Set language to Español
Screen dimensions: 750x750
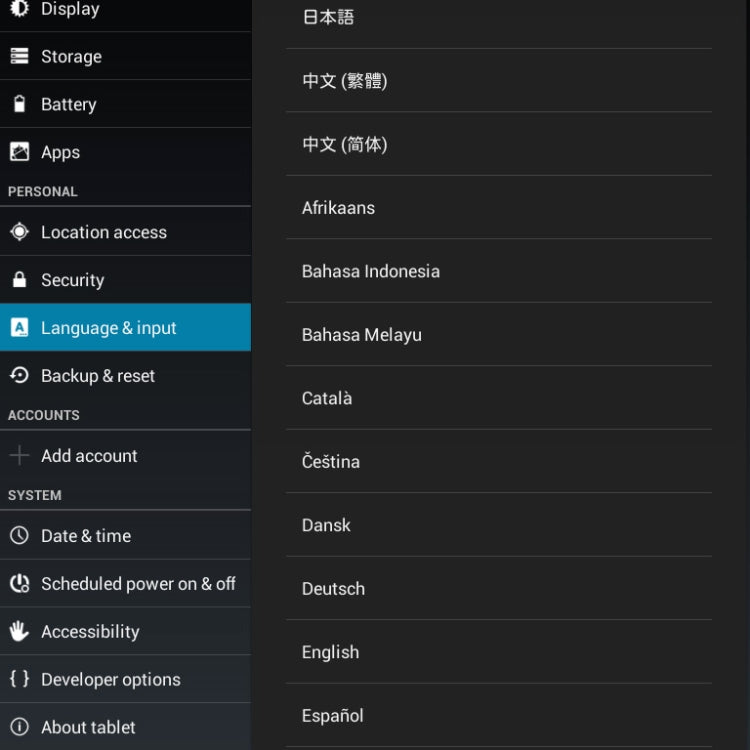point(499,716)
